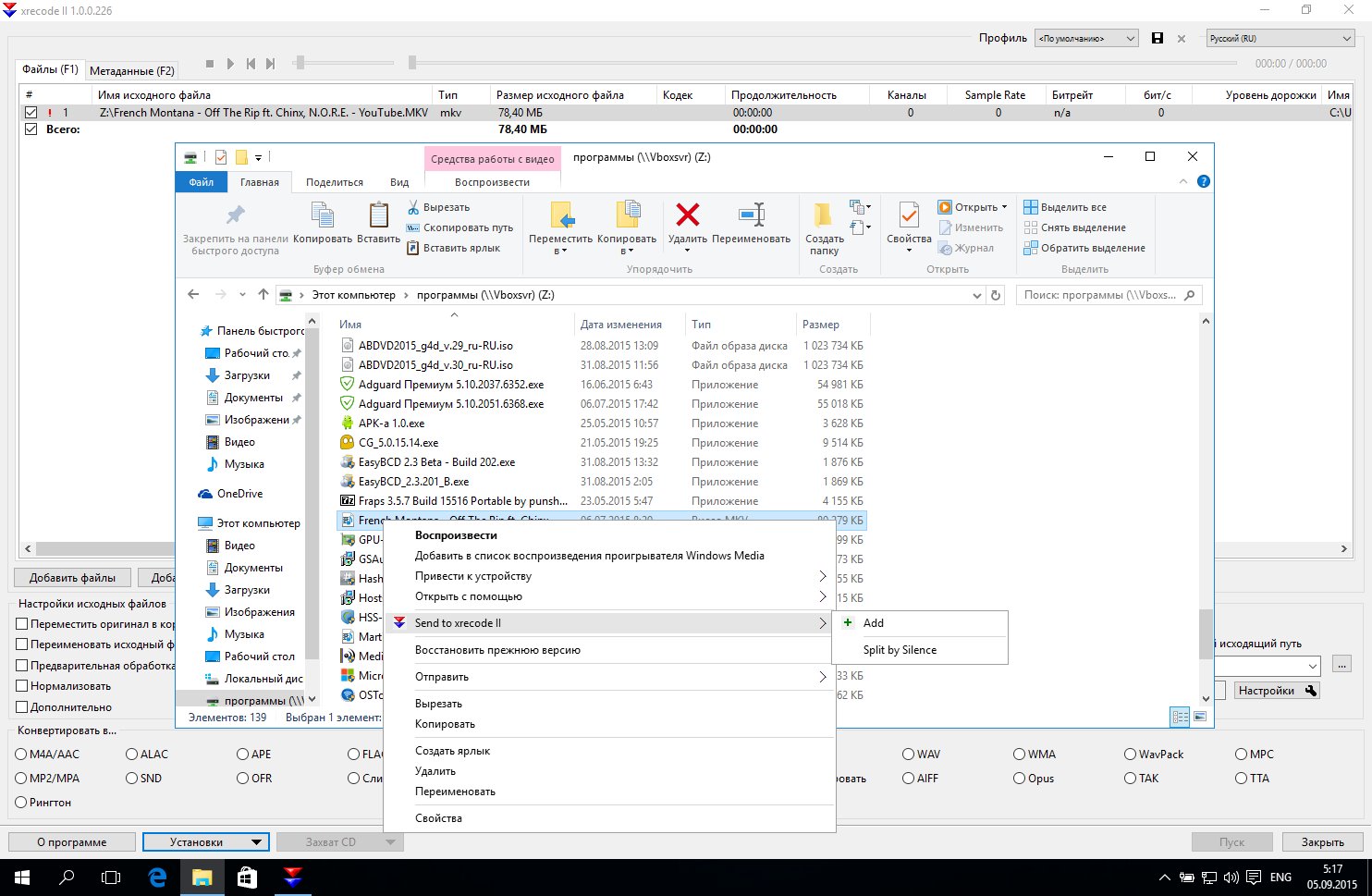Click the Task View taskbar icon
The image size is (1372, 896).
pos(111,878)
